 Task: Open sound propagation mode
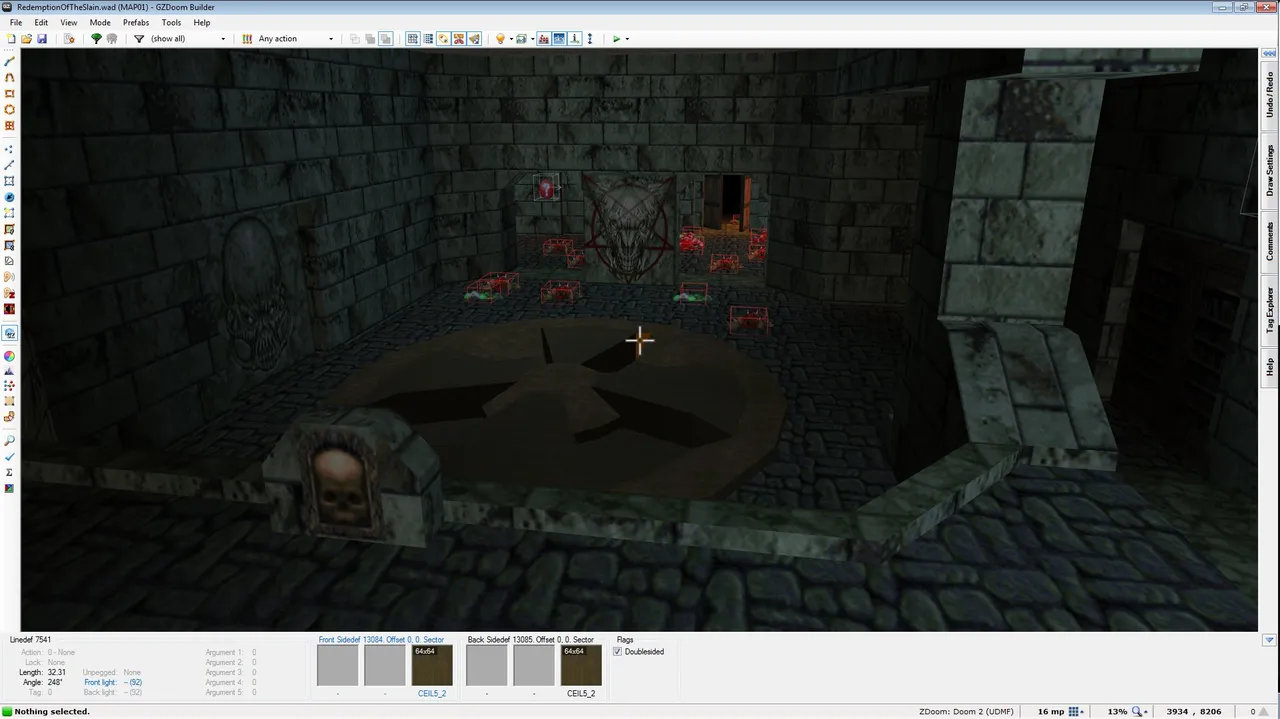(x=10, y=277)
